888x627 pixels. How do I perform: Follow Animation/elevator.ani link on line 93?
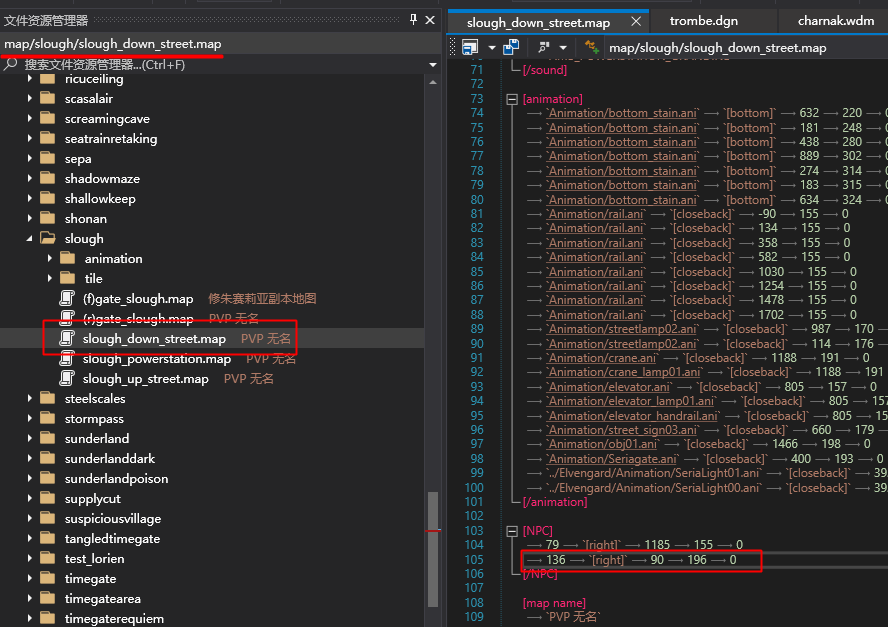point(609,387)
